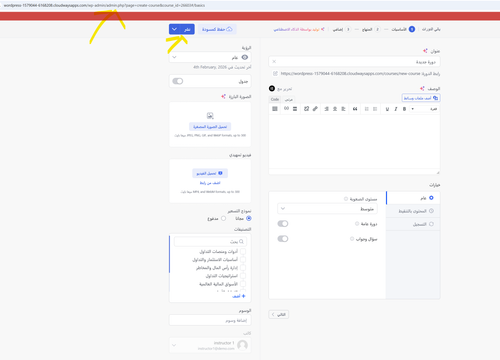The image size is (500, 360).
Task: Click AI sparkle icon beside عنوان label
Action: (425, 51)
